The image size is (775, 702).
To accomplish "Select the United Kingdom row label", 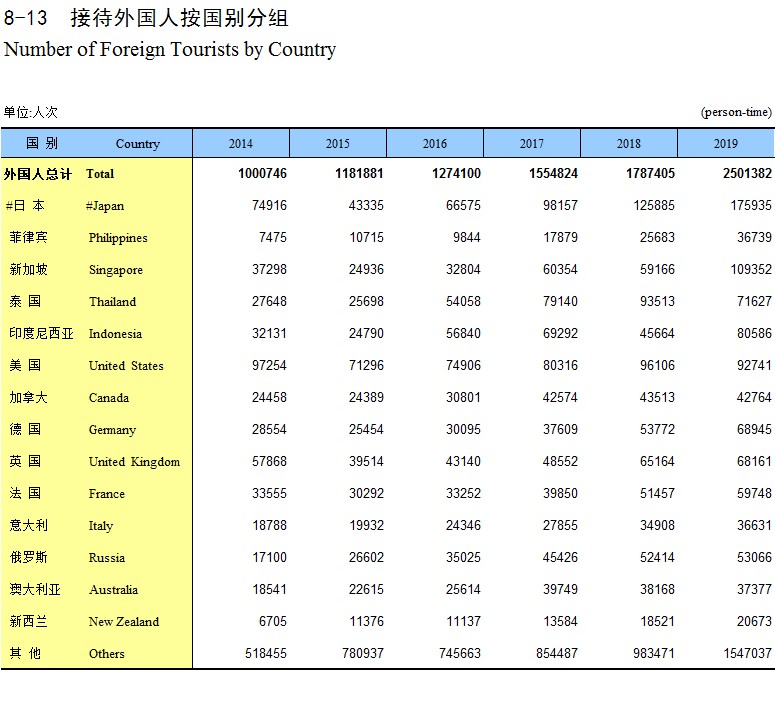I will [134, 462].
